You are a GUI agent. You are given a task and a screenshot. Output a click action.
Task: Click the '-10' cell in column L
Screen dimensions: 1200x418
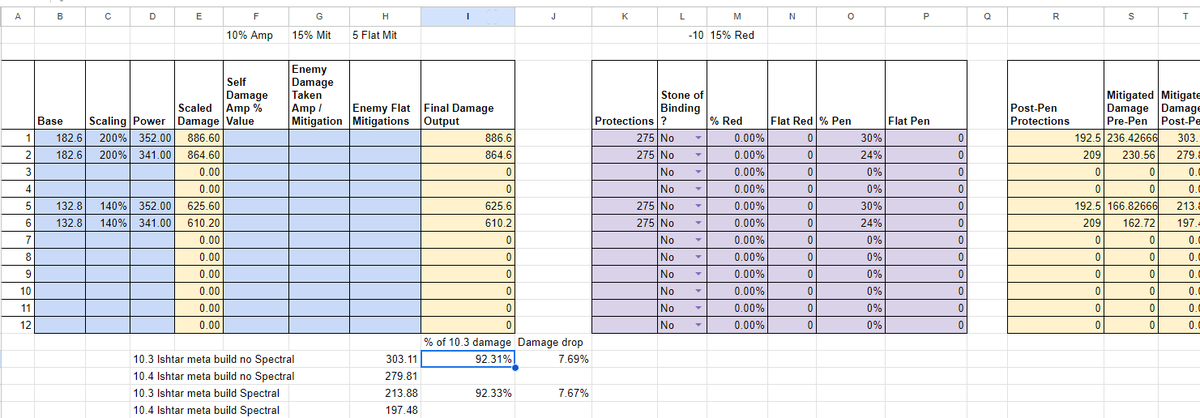click(682, 34)
